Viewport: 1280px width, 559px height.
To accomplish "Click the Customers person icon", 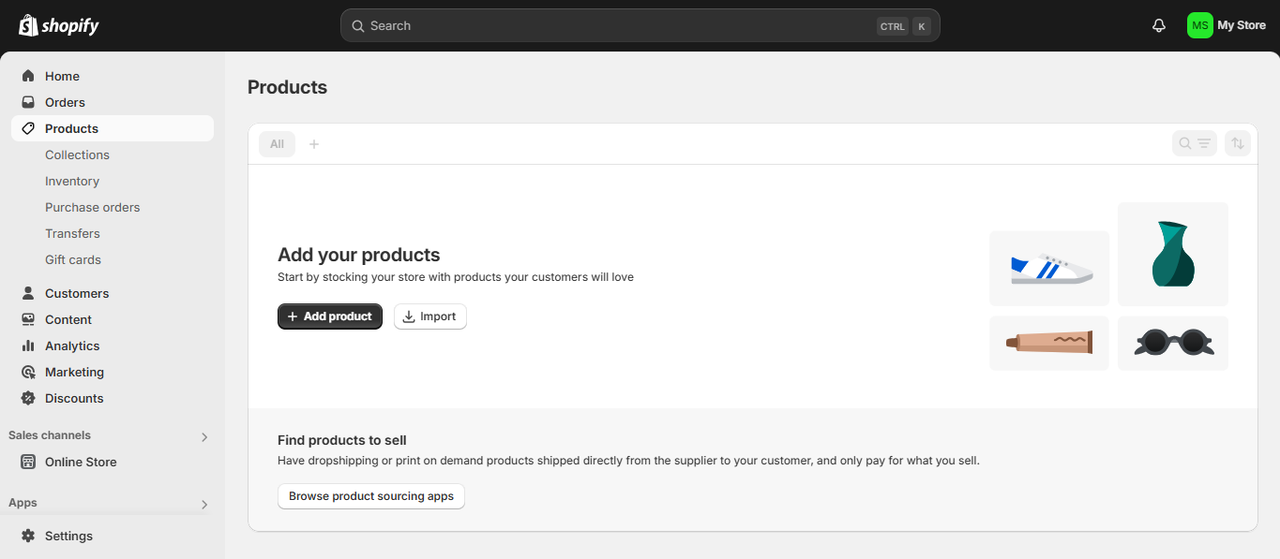I will [x=28, y=293].
